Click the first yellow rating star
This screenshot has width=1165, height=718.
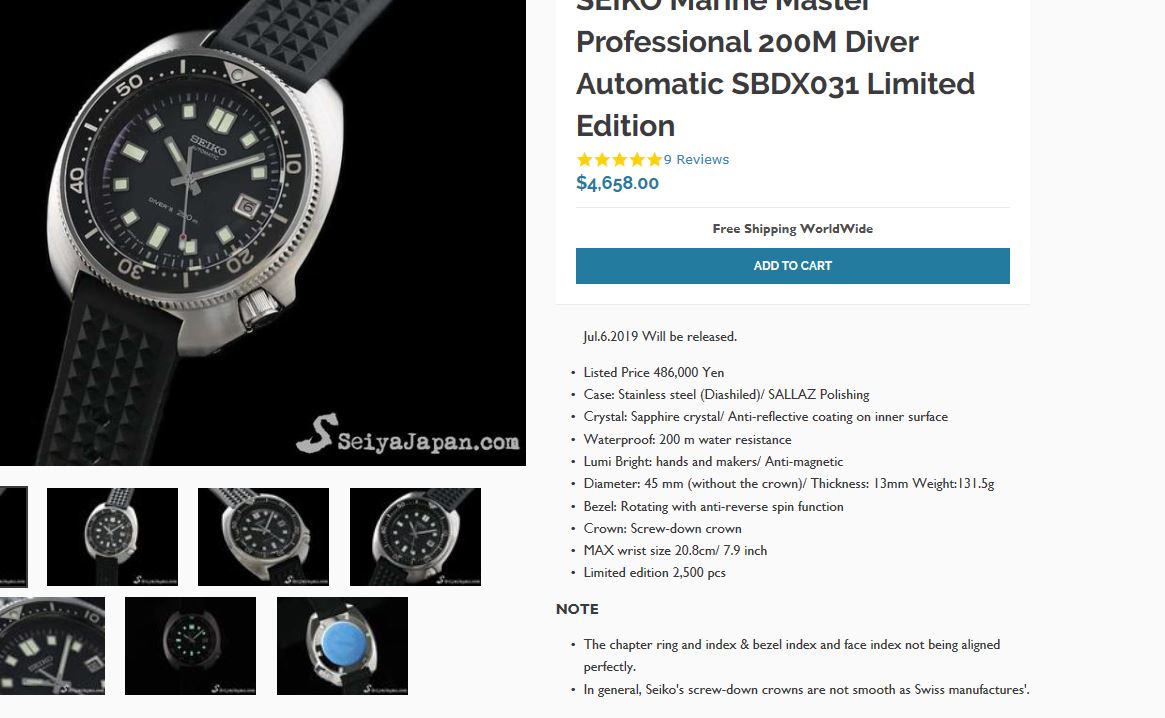(x=585, y=159)
